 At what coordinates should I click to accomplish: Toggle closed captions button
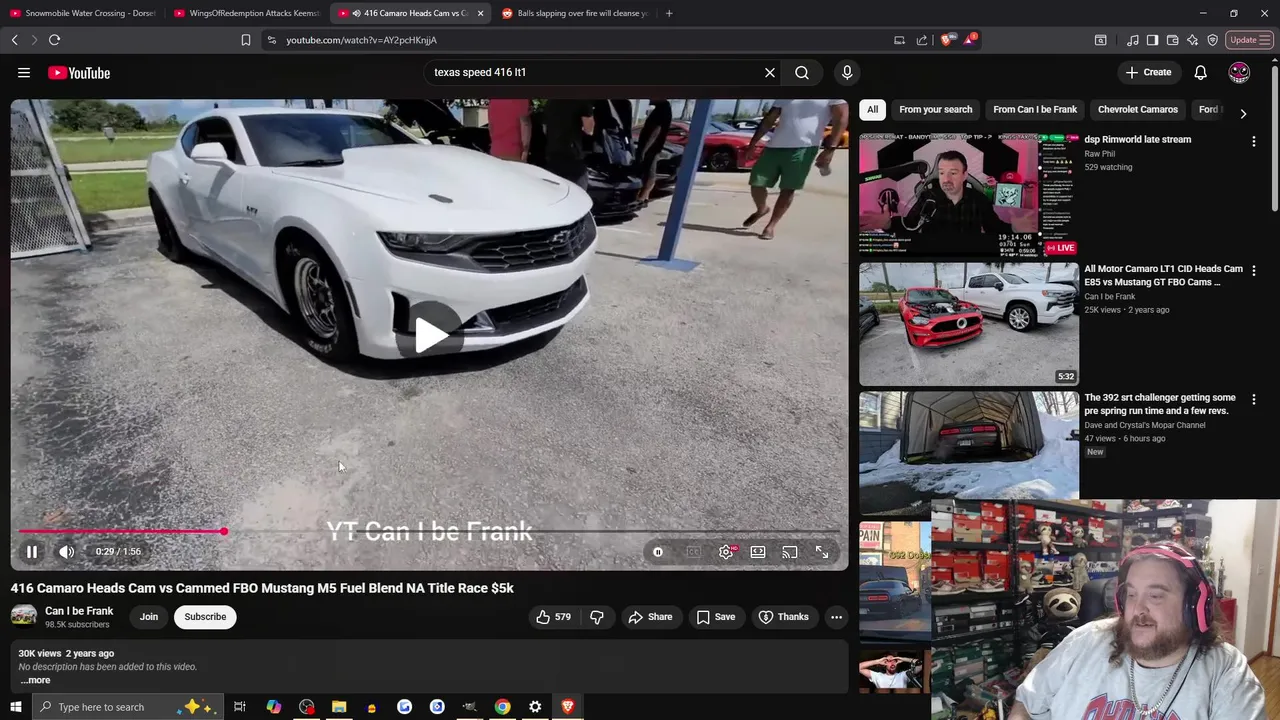click(694, 552)
